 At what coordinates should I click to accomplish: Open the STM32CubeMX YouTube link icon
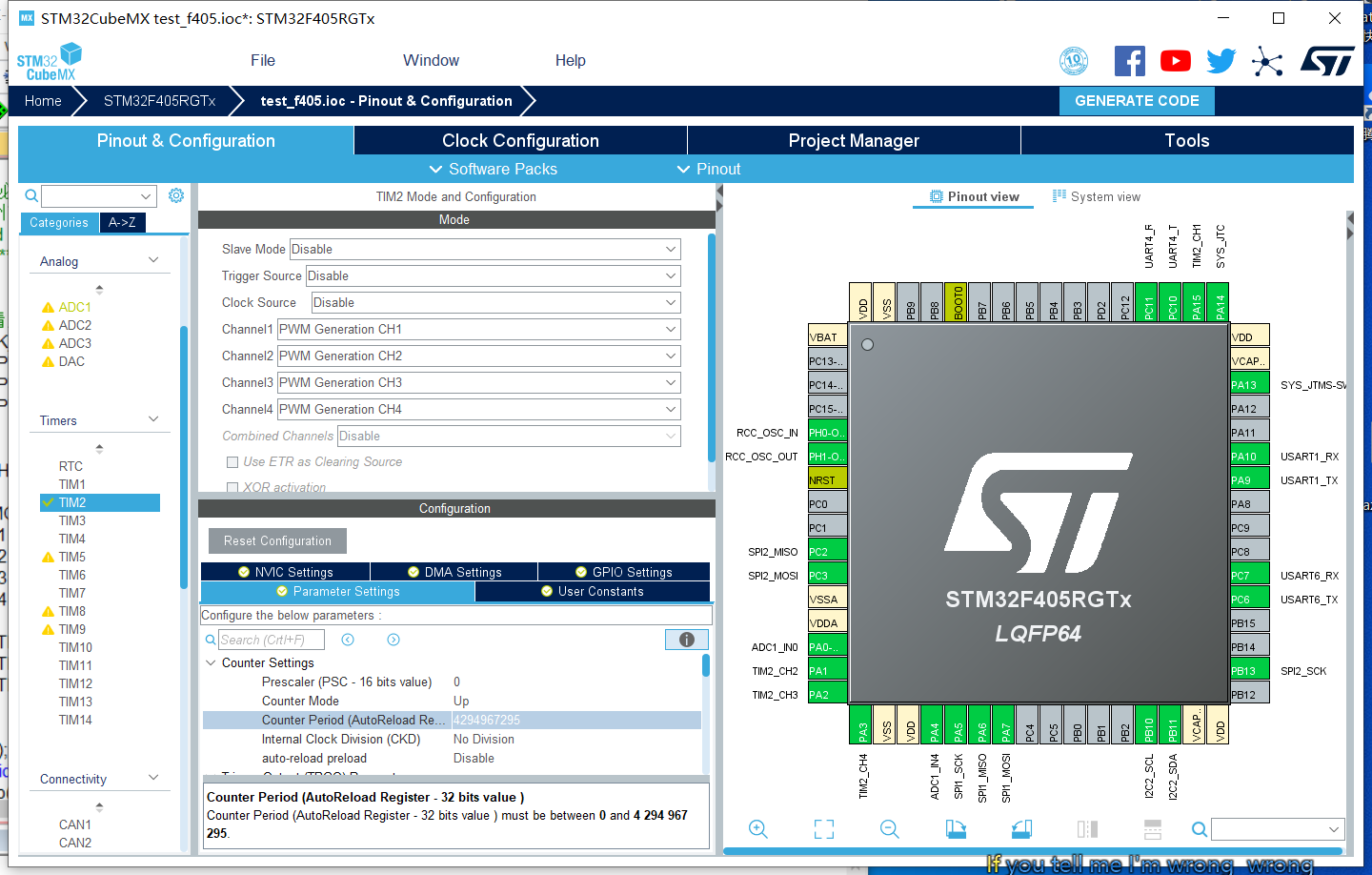click(x=1175, y=60)
